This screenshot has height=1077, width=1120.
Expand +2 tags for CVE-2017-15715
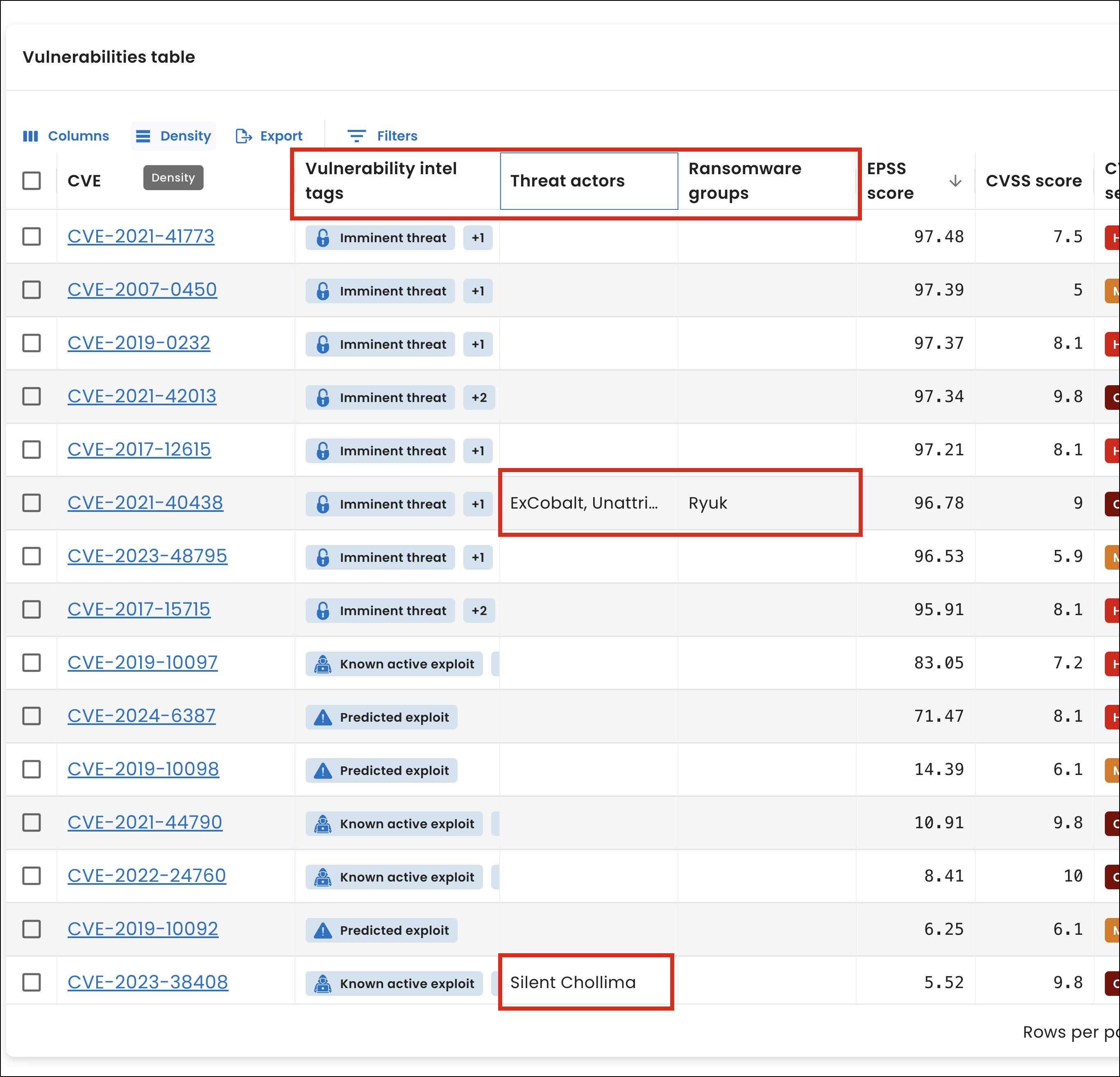[479, 611]
